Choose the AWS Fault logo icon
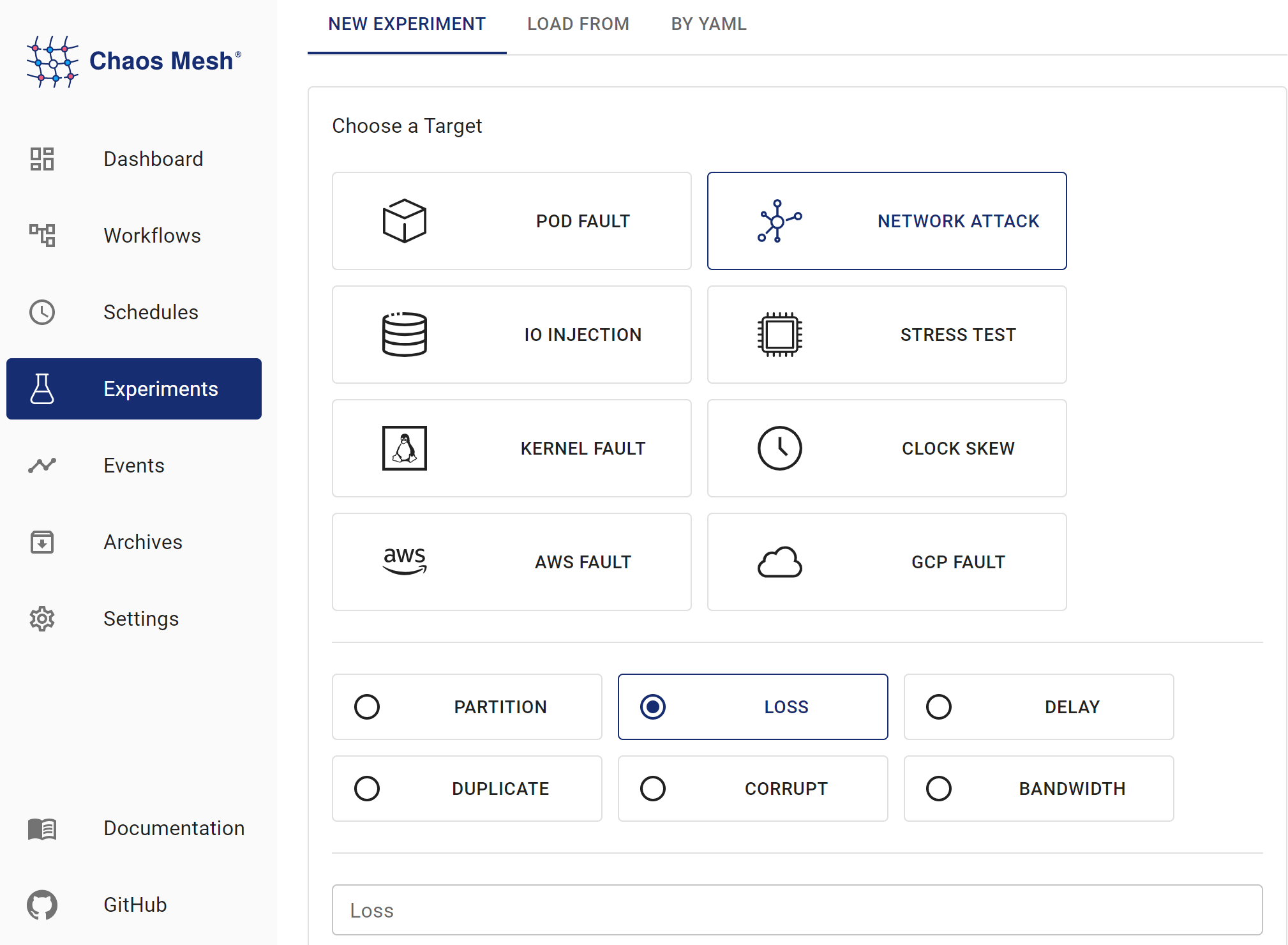Viewport: 1288px width, 945px height. pos(404,561)
